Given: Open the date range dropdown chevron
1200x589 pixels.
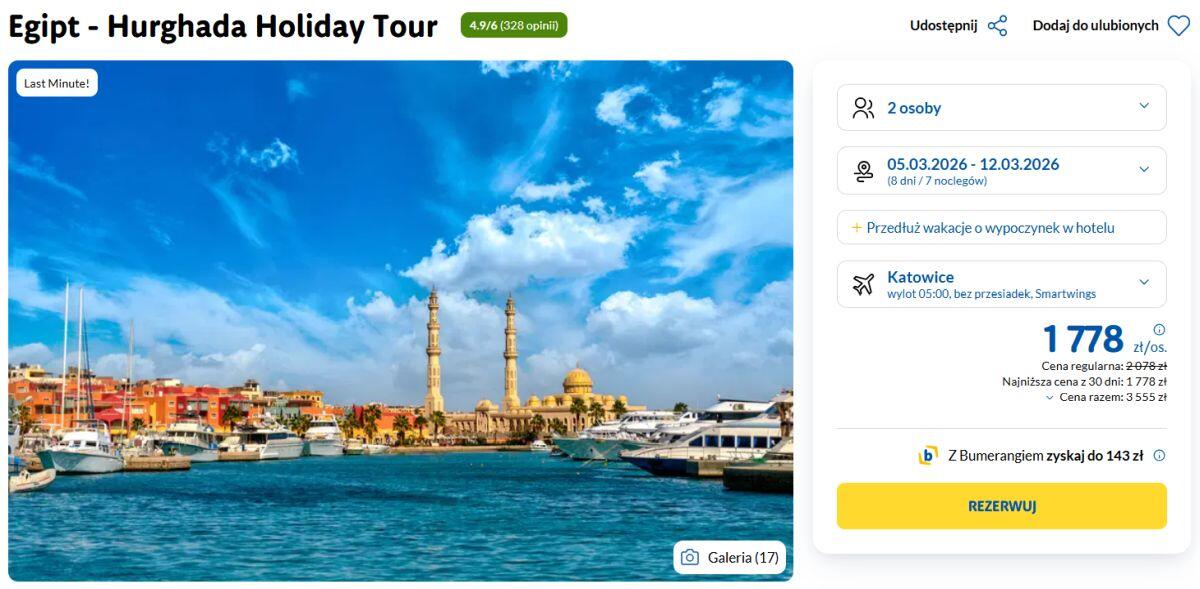Looking at the screenshot, I should (x=1144, y=170).
